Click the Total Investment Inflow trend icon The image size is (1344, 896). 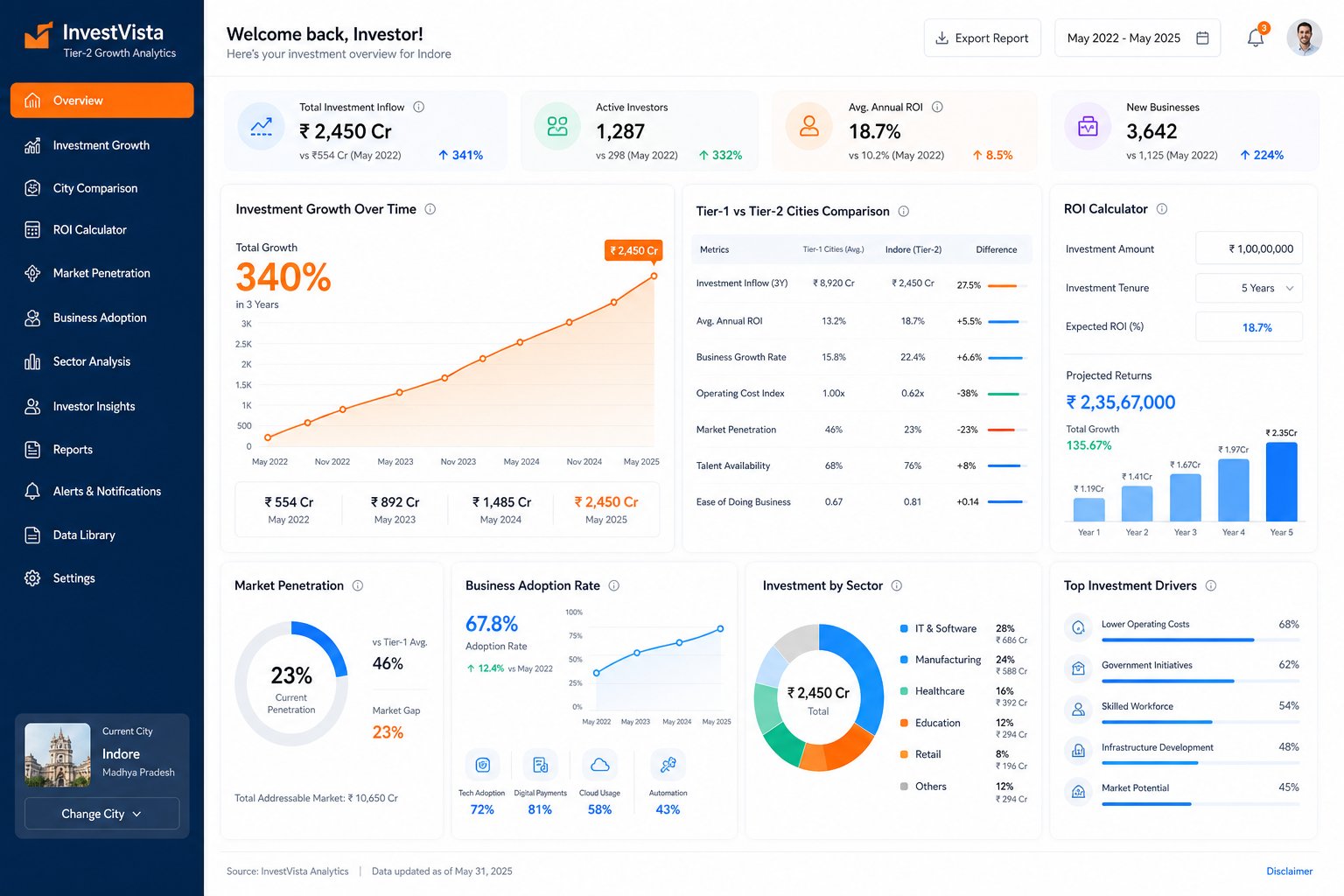pos(261,127)
